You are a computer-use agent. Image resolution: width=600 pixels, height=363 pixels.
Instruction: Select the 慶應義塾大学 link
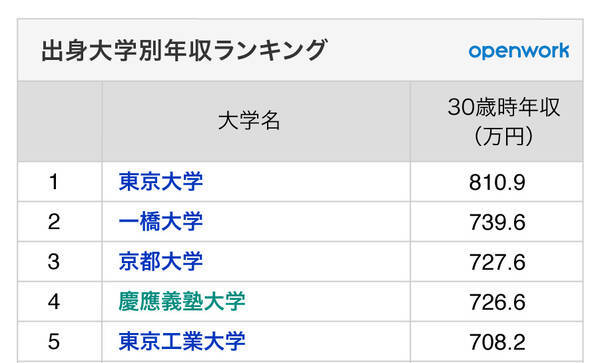[182, 302]
